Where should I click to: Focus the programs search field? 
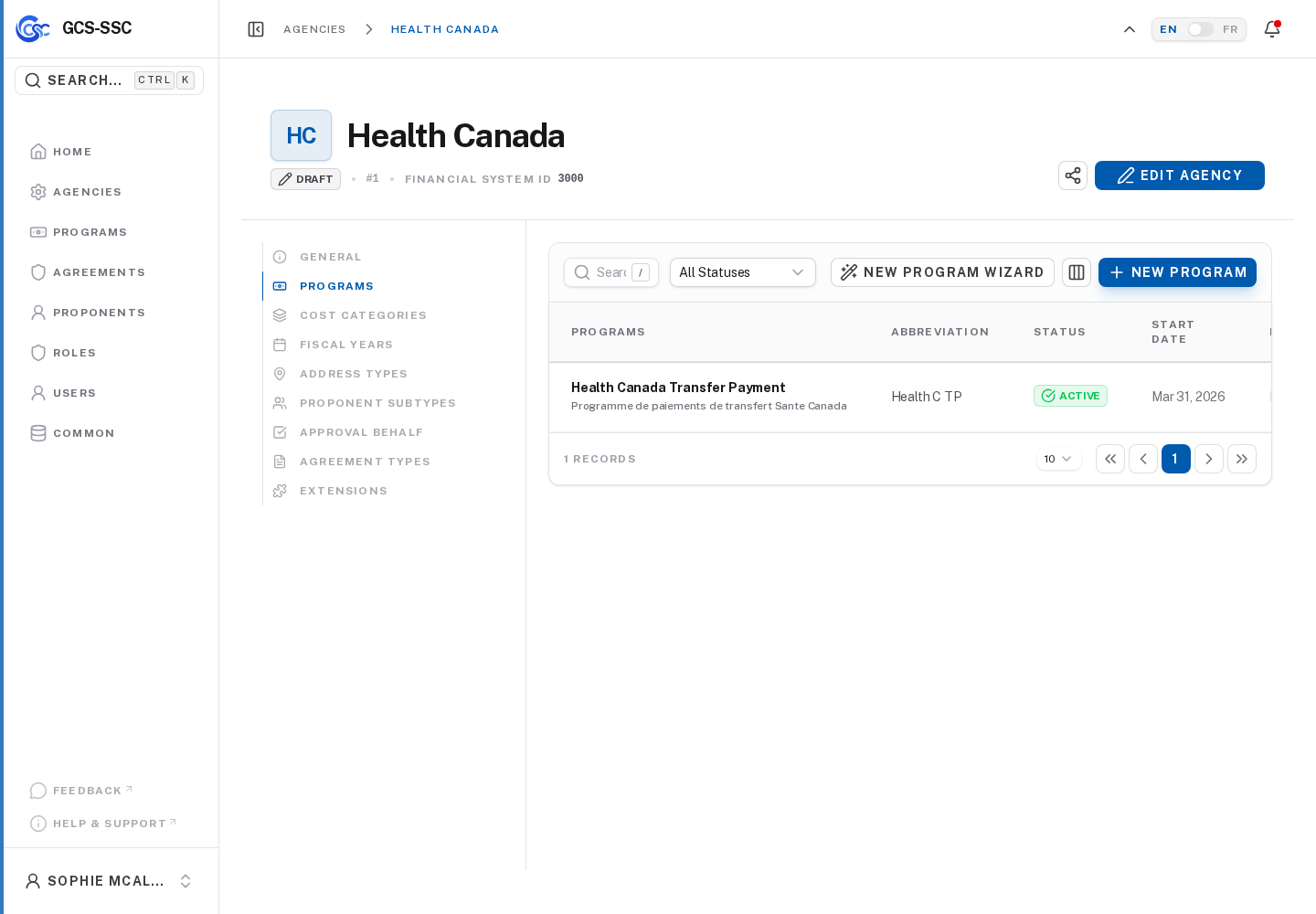pyautogui.click(x=611, y=272)
